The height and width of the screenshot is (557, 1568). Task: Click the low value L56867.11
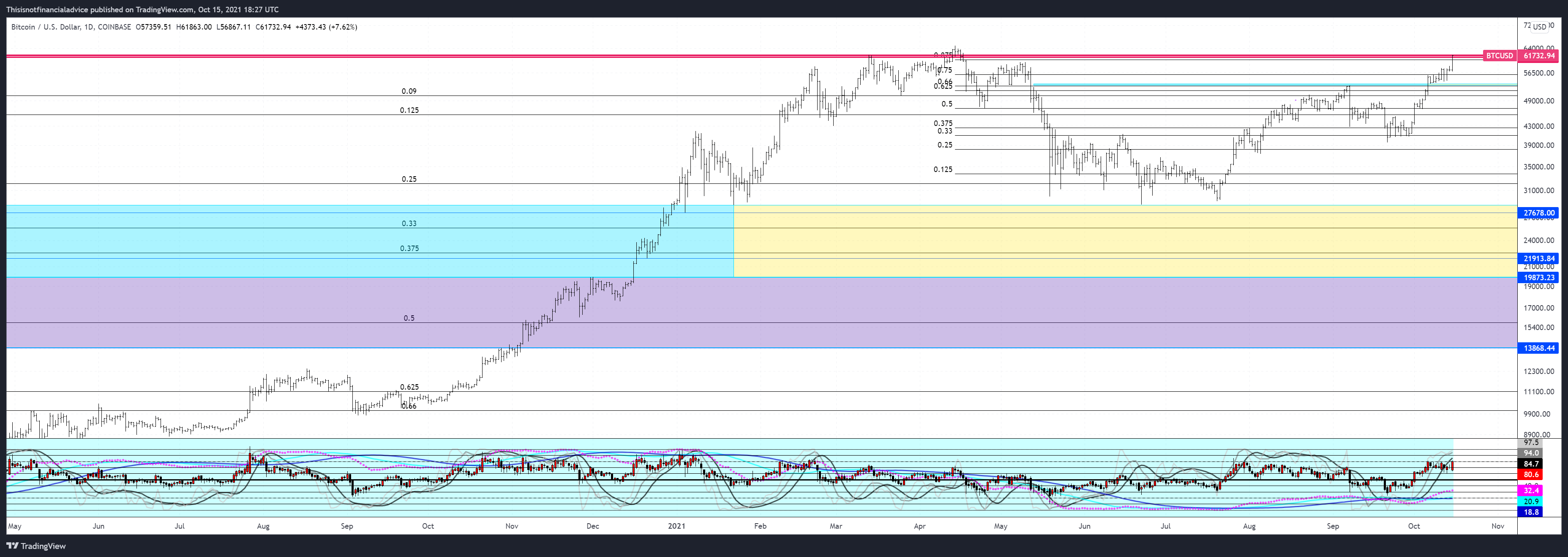point(234,27)
